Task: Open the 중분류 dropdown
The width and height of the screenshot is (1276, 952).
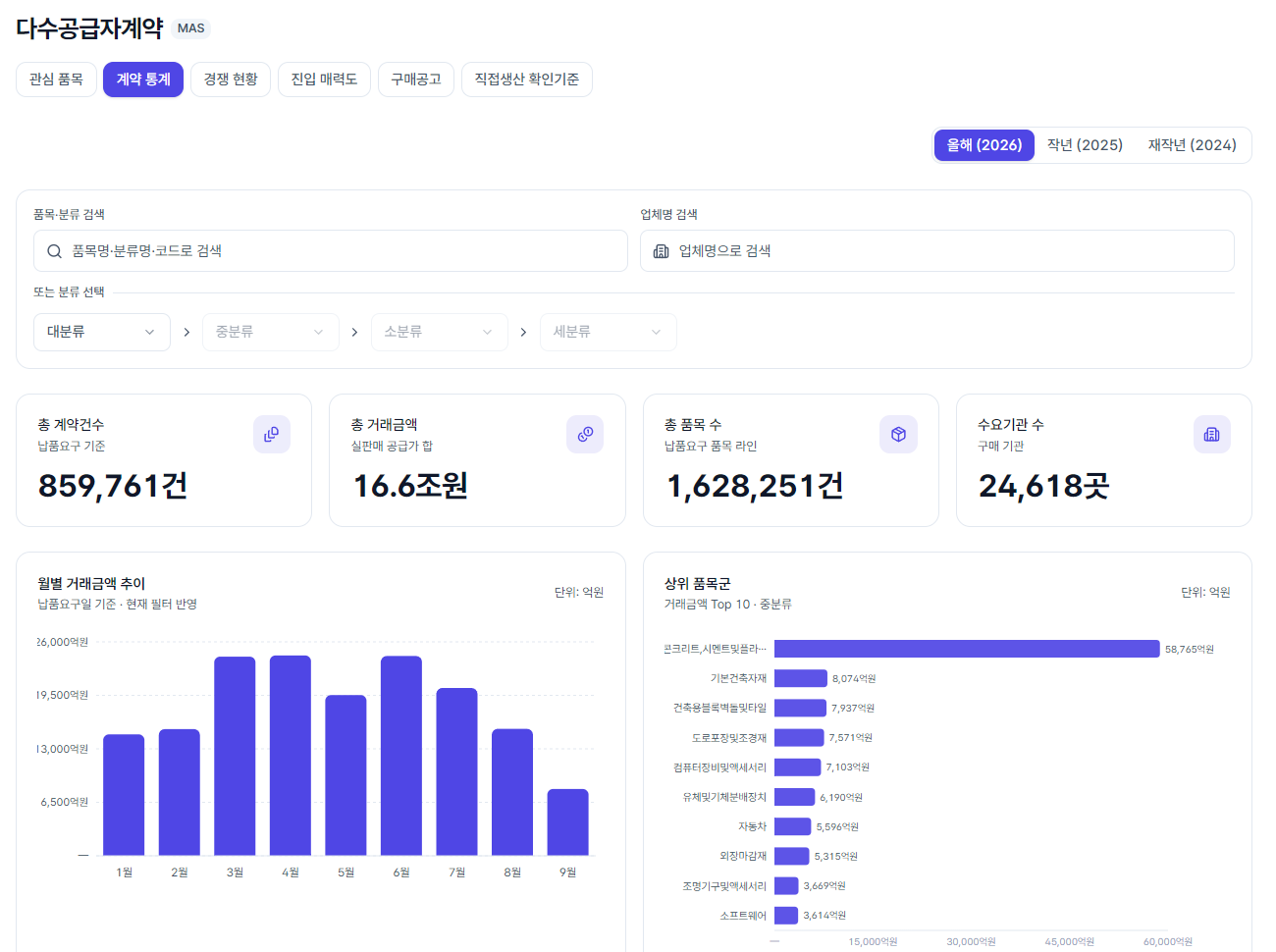Action: [271, 332]
